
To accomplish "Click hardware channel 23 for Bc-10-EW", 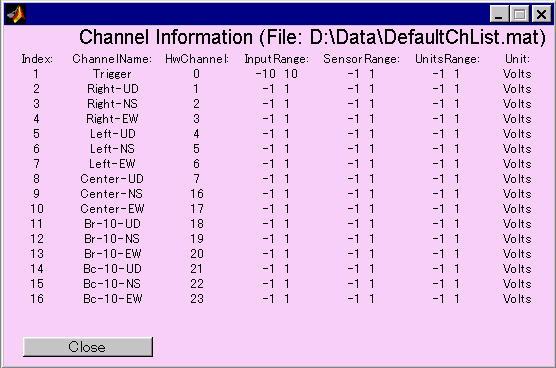I will coord(197,299).
